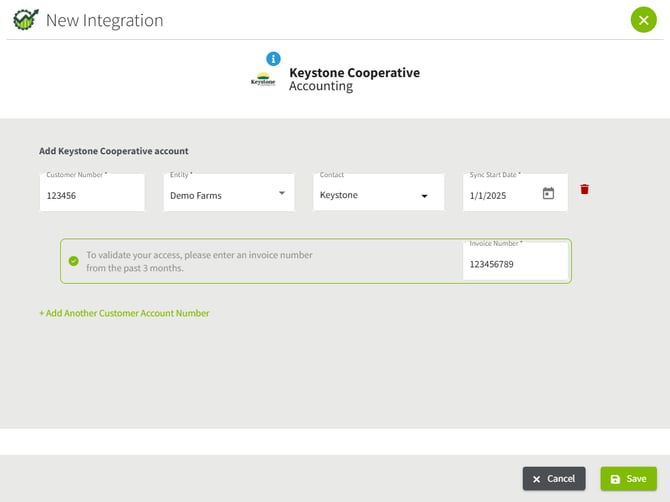670x502 pixels.
Task: Click the Keystone Cooperative heading
Action: pos(354,72)
